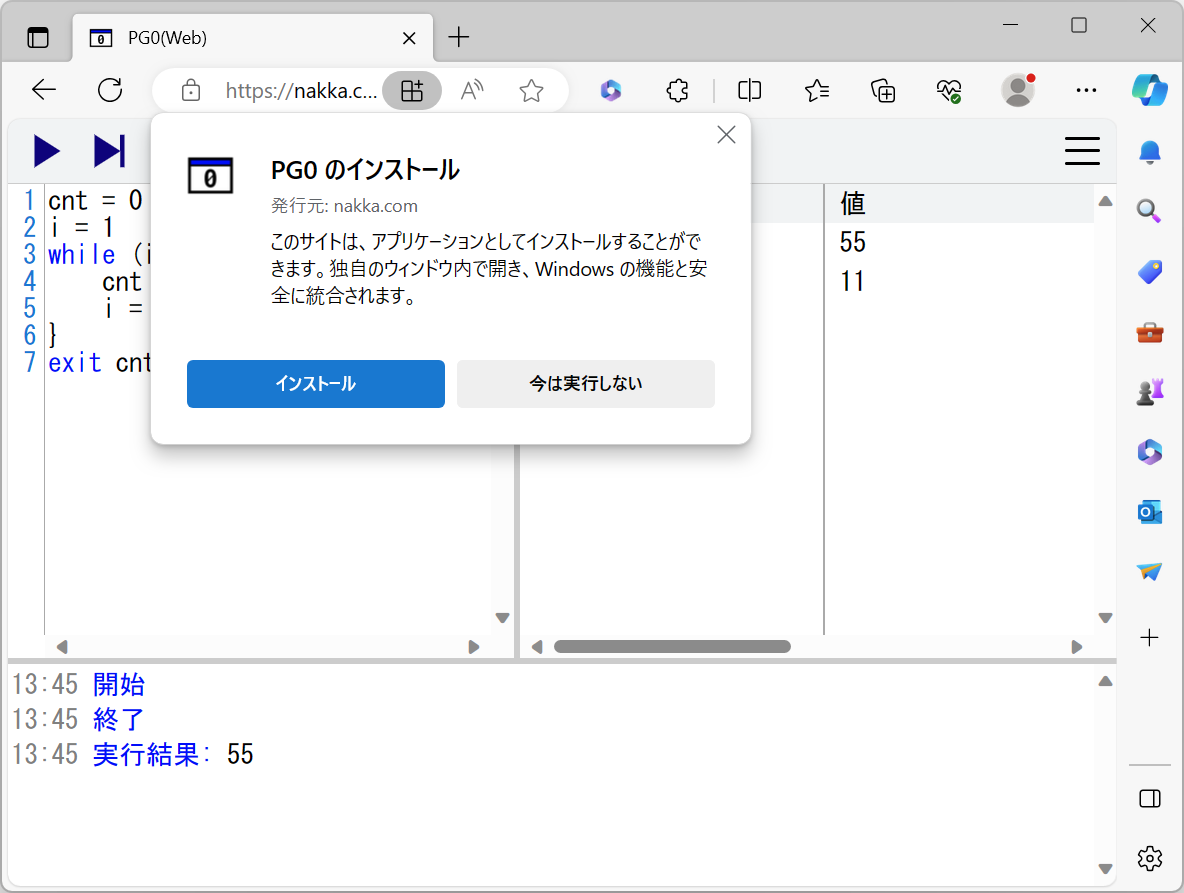The image size is (1184, 893).
Task: Toggle the split screen icon
Action: pos(749,90)
